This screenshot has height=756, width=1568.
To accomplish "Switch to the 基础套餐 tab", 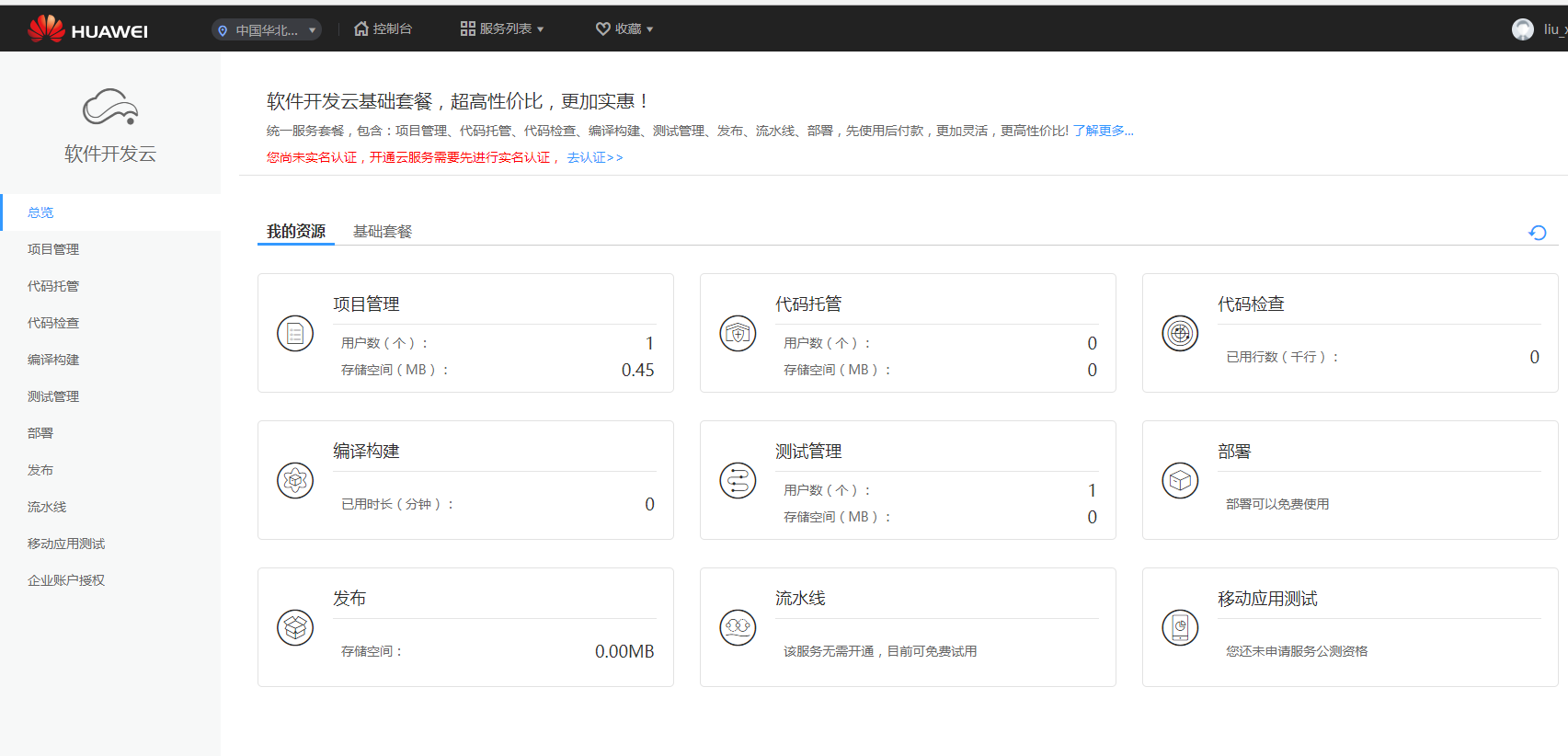I will 383,231.
